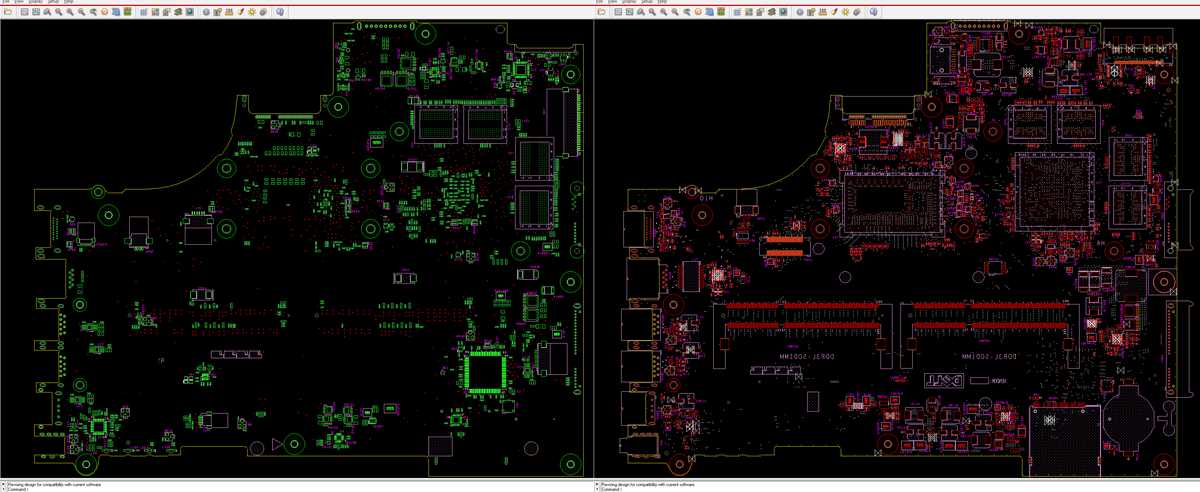Click 'Revising design for compatibility' message, right window
1200x492 pixels.
pyautogui.click(x=648, y=483)
